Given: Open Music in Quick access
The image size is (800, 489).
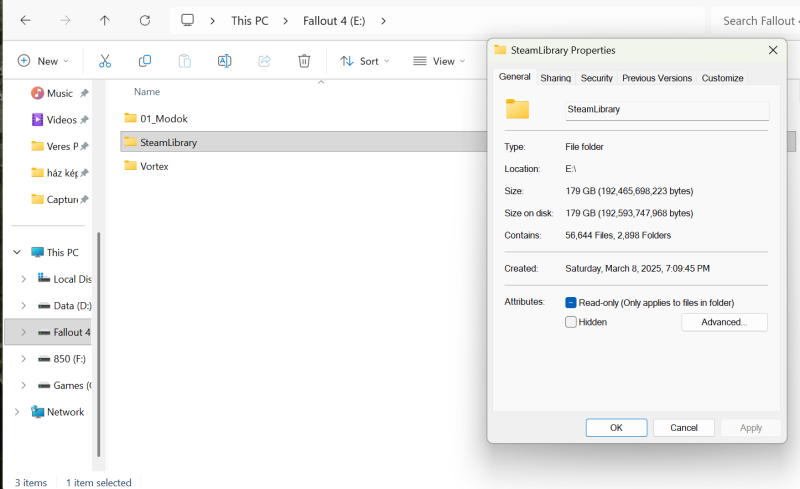Looking at the screenshot, I should [59, 93].
